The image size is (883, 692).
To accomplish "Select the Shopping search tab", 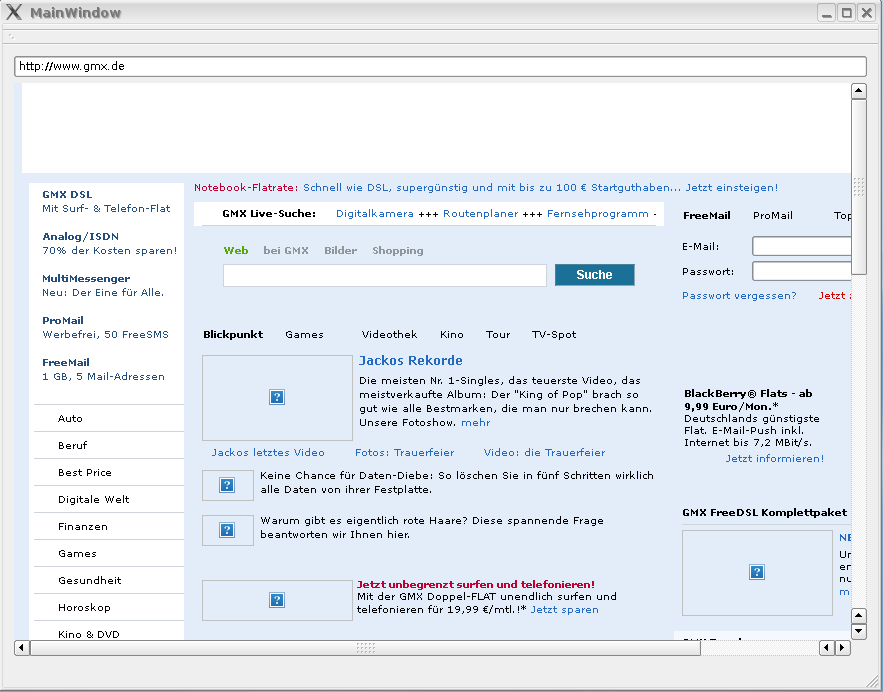I will pos(398,251).
